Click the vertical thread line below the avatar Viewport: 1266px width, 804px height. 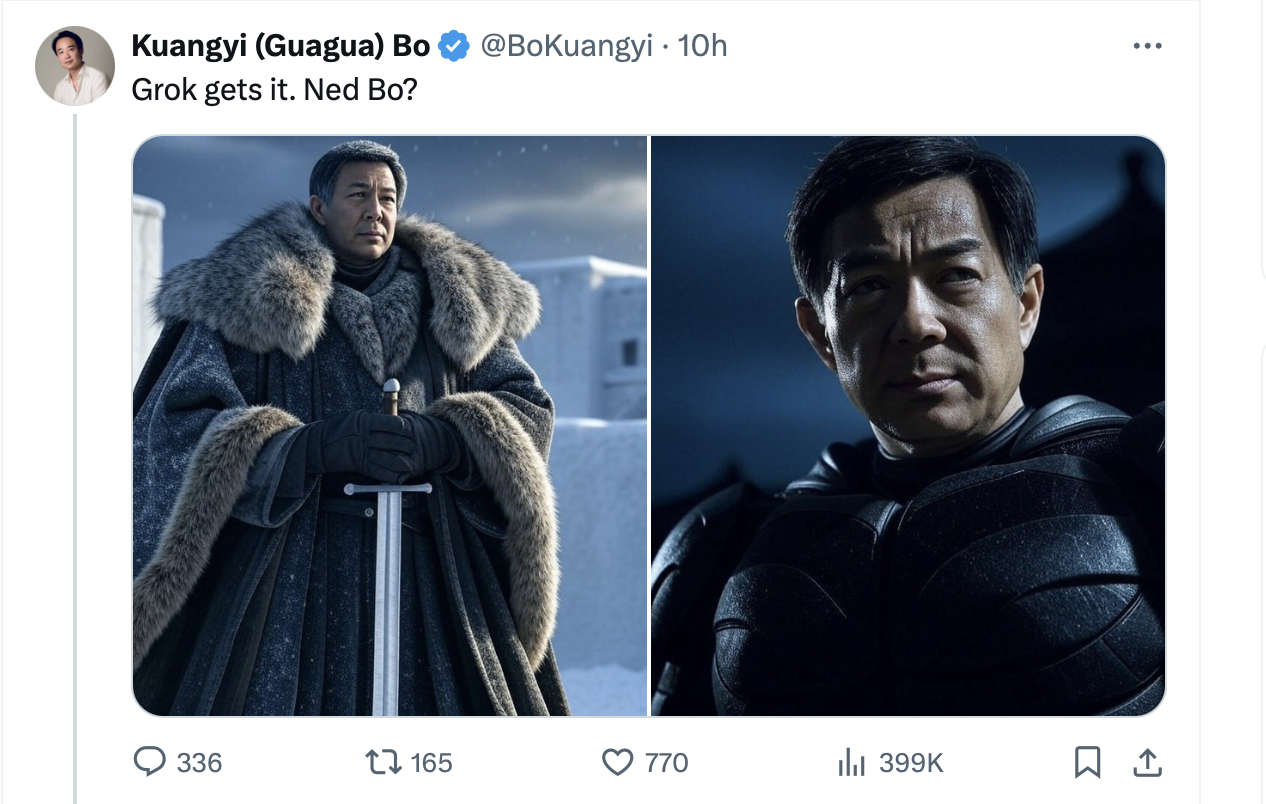click(x=75, y=450)
